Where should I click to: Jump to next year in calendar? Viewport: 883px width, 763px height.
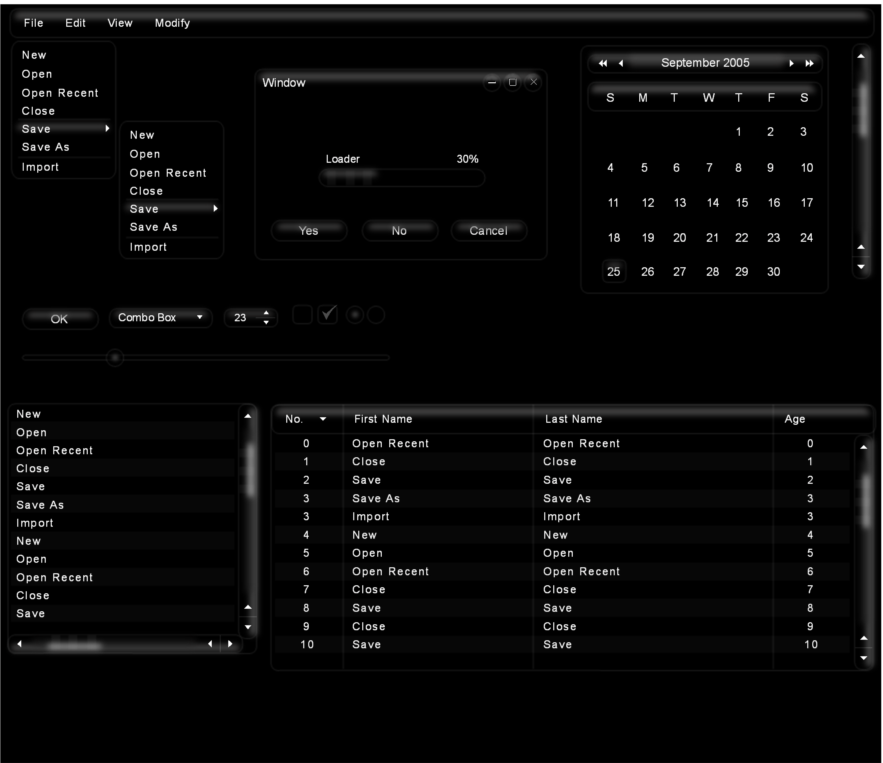click(809, 63)
